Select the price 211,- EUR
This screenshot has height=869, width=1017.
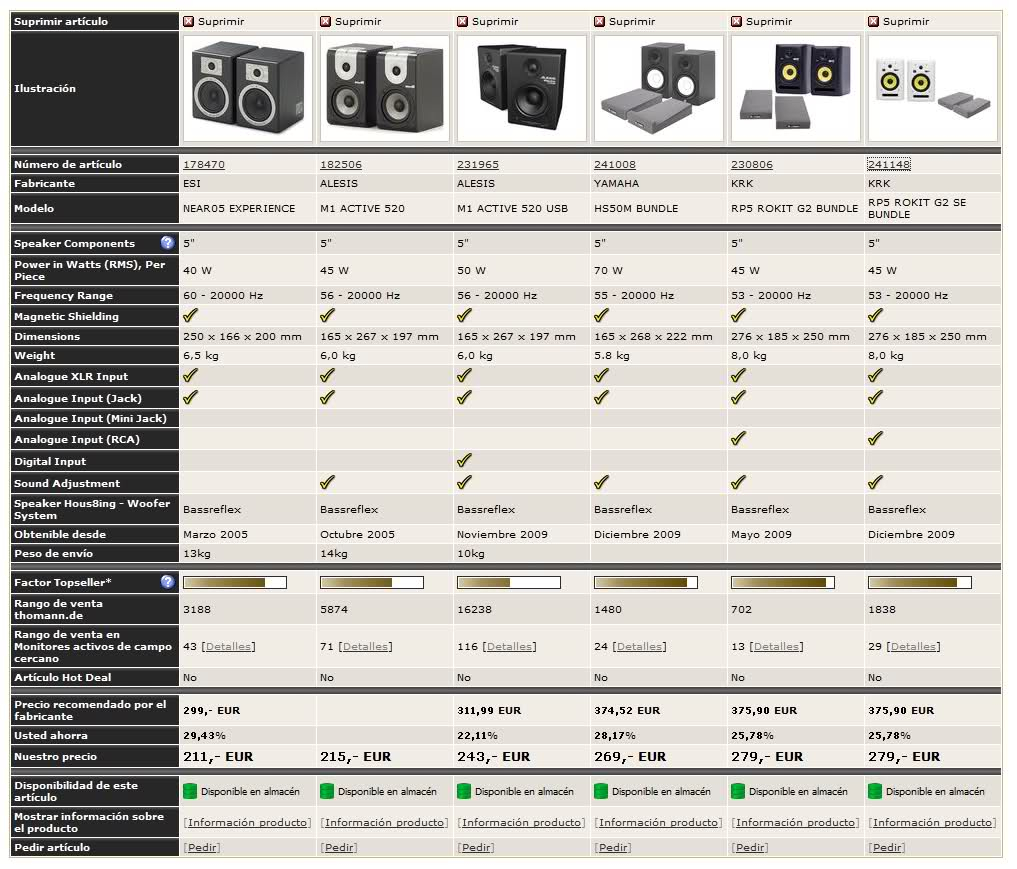click(218, 757)
